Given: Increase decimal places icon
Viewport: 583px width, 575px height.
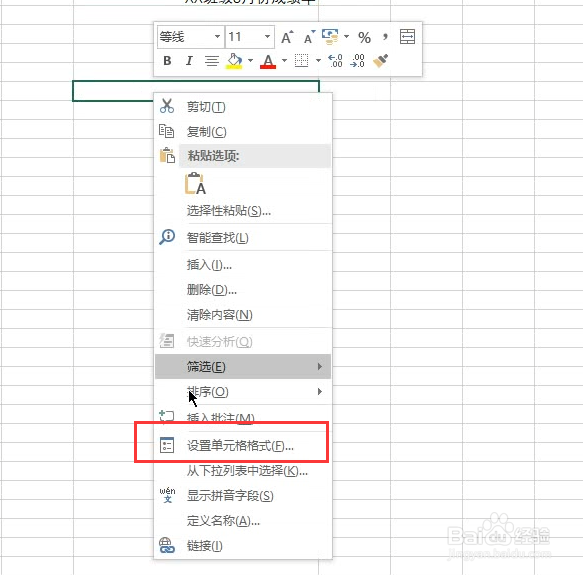Looking at the screenshot, I should [335, 61].
